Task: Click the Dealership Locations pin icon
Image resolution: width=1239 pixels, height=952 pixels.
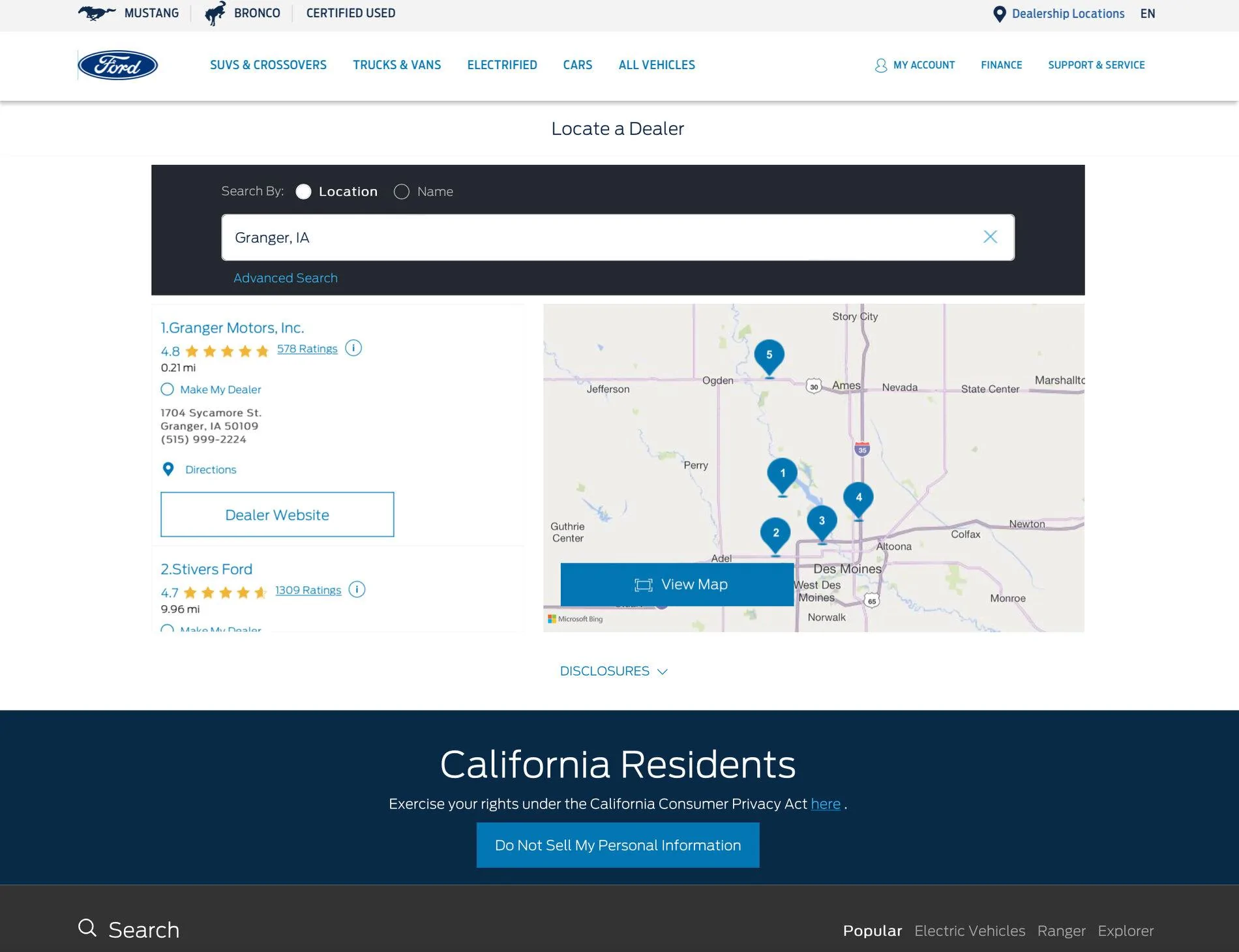Action: click(x=999, y=14)
